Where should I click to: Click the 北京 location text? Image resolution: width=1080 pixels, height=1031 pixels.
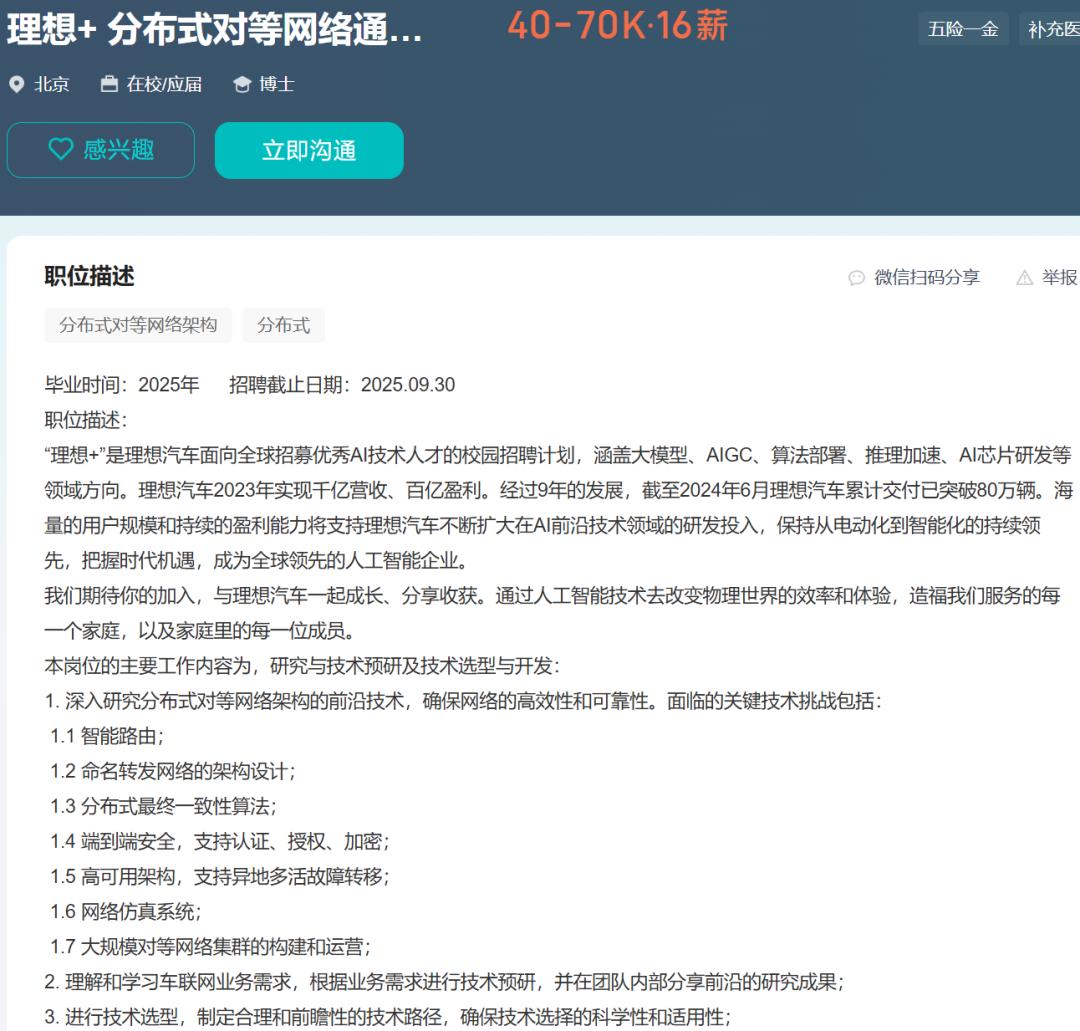52,84
